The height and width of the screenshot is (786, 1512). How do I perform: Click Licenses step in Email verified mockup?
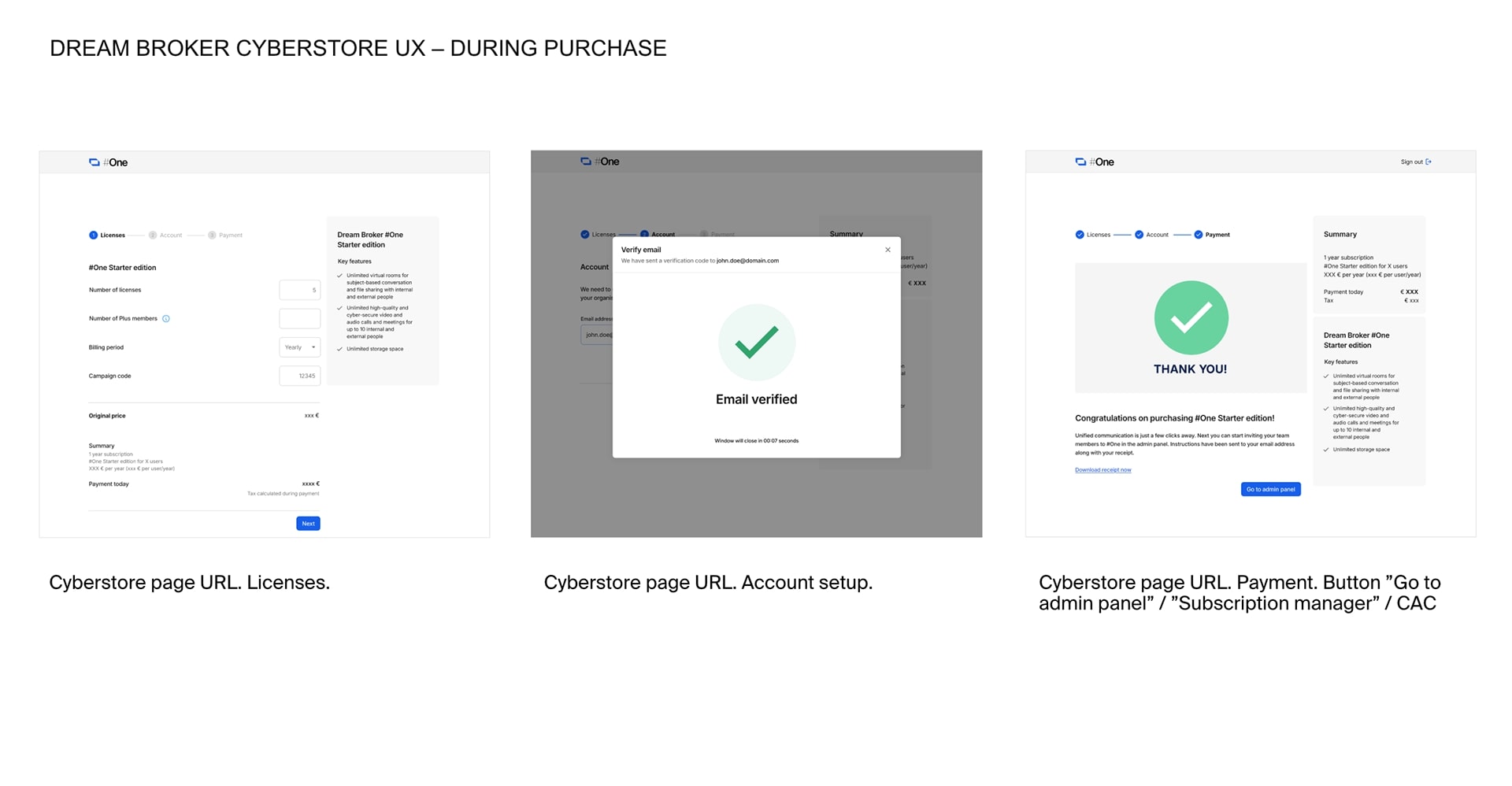click(x=598, y=234)
